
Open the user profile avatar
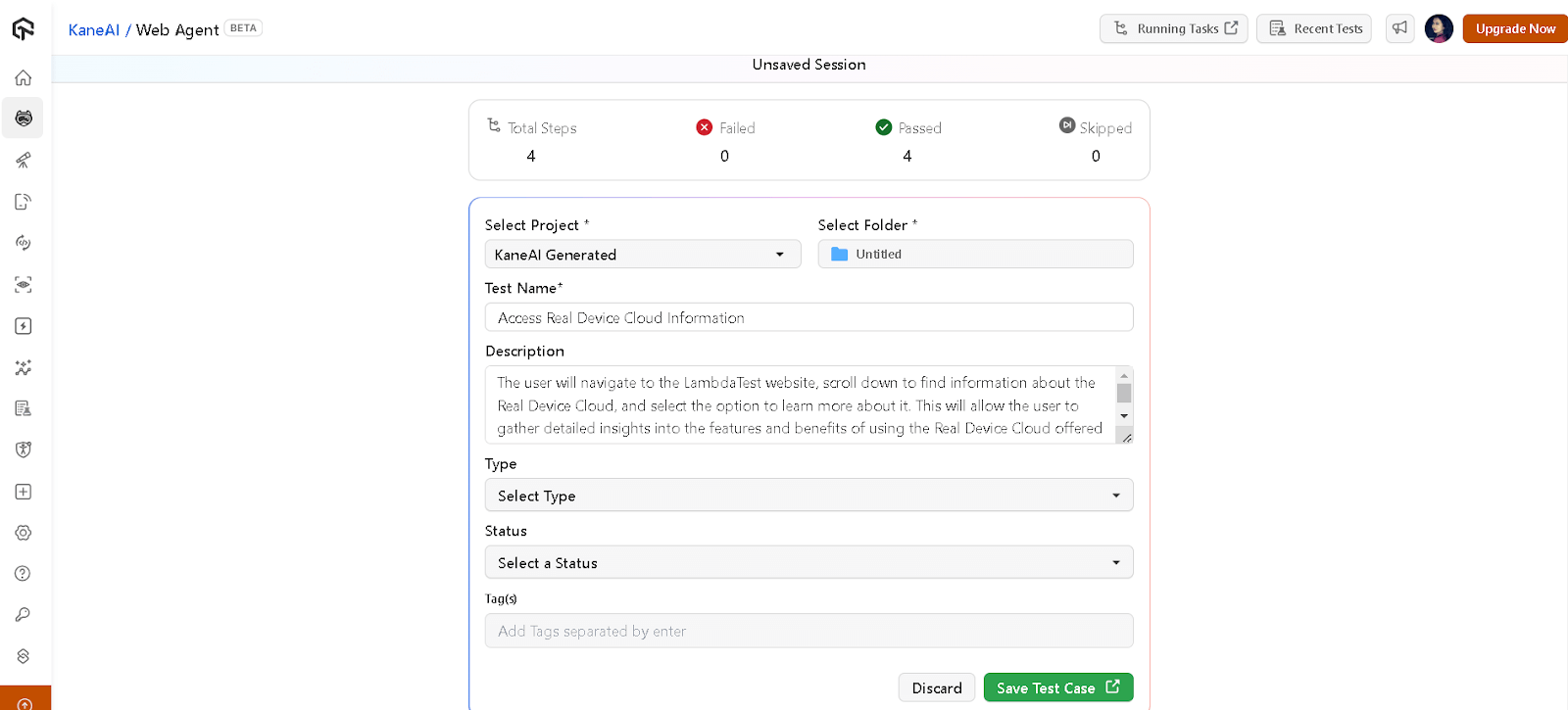click(x=1439, y=28)
